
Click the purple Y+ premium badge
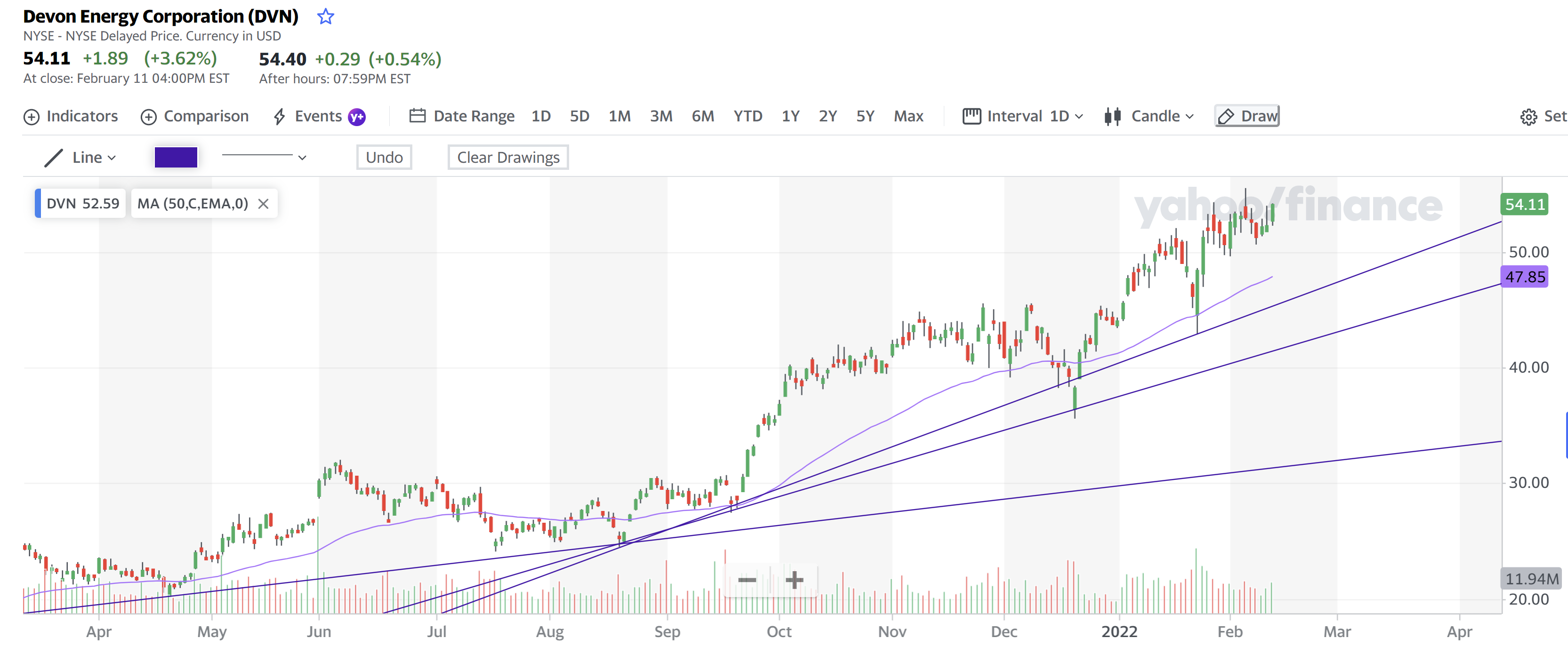pos(357,117)
